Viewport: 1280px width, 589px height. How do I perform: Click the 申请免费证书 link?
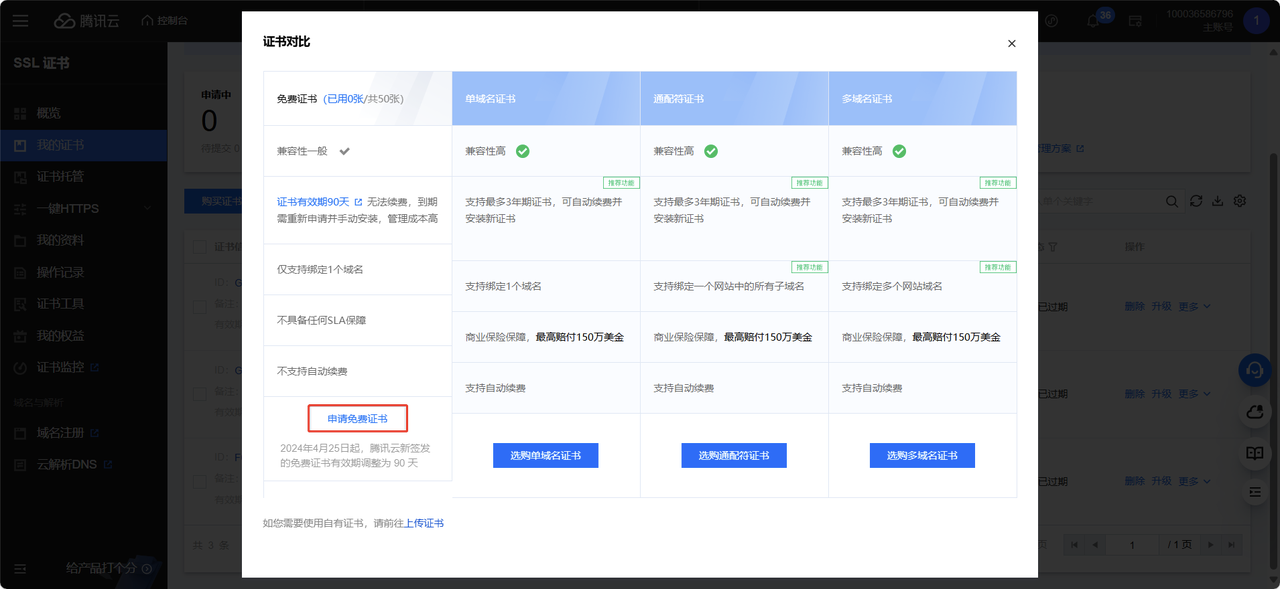(357, 418)
